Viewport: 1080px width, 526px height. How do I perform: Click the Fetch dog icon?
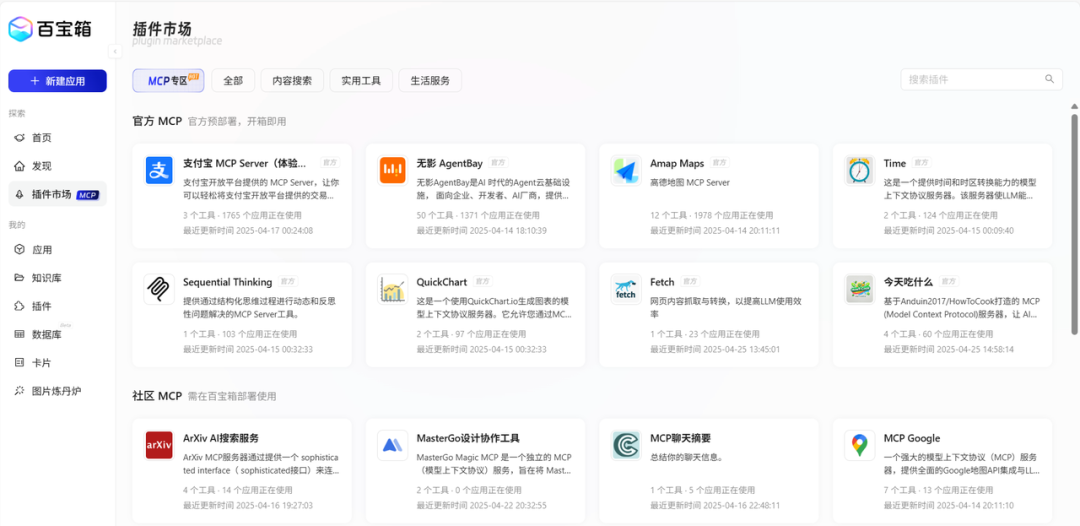click(x=626, y=288)
